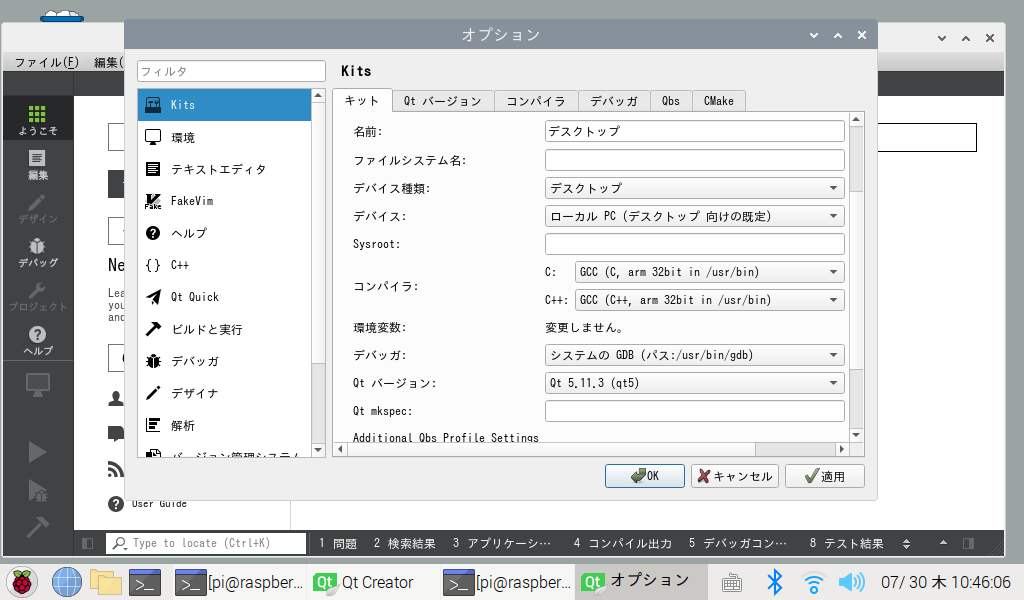This screenshot has height=600, width=1024.
Task: Open 解析 (Analyzer) options category
Action: (224, 425)
